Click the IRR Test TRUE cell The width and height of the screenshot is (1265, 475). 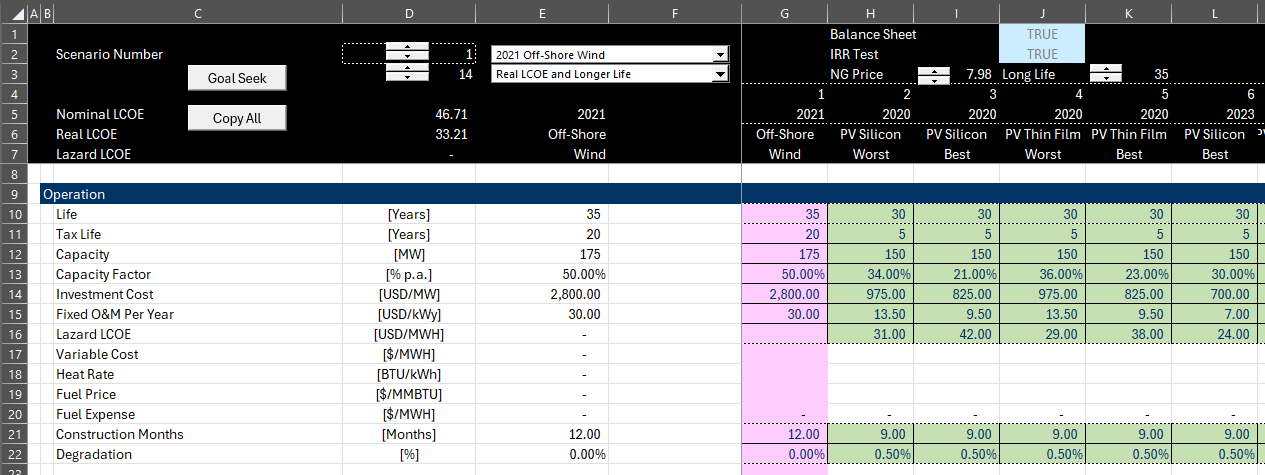(x=1042, y=54)
